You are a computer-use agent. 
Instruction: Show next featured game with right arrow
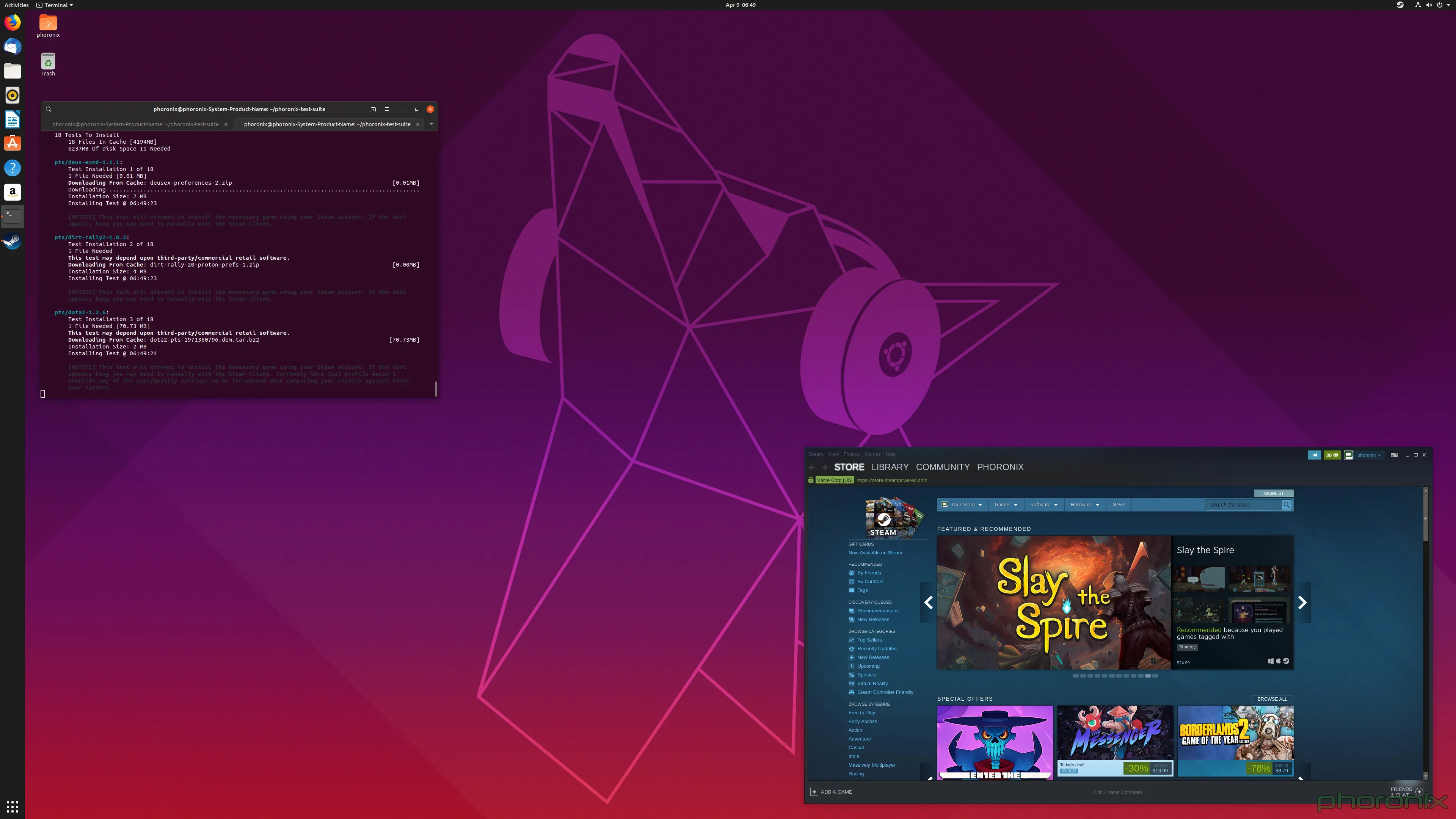pos(1302,602)
